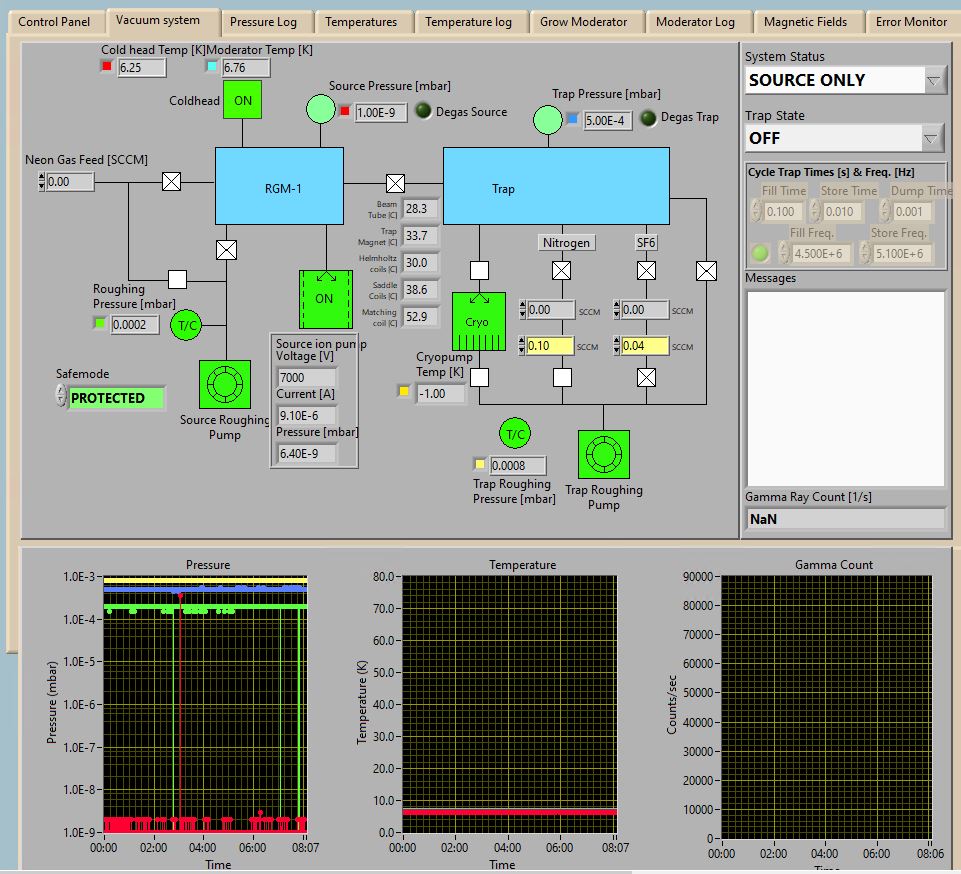
Task: Toggle the Degas Source indicator
Action: coord(423,112)
